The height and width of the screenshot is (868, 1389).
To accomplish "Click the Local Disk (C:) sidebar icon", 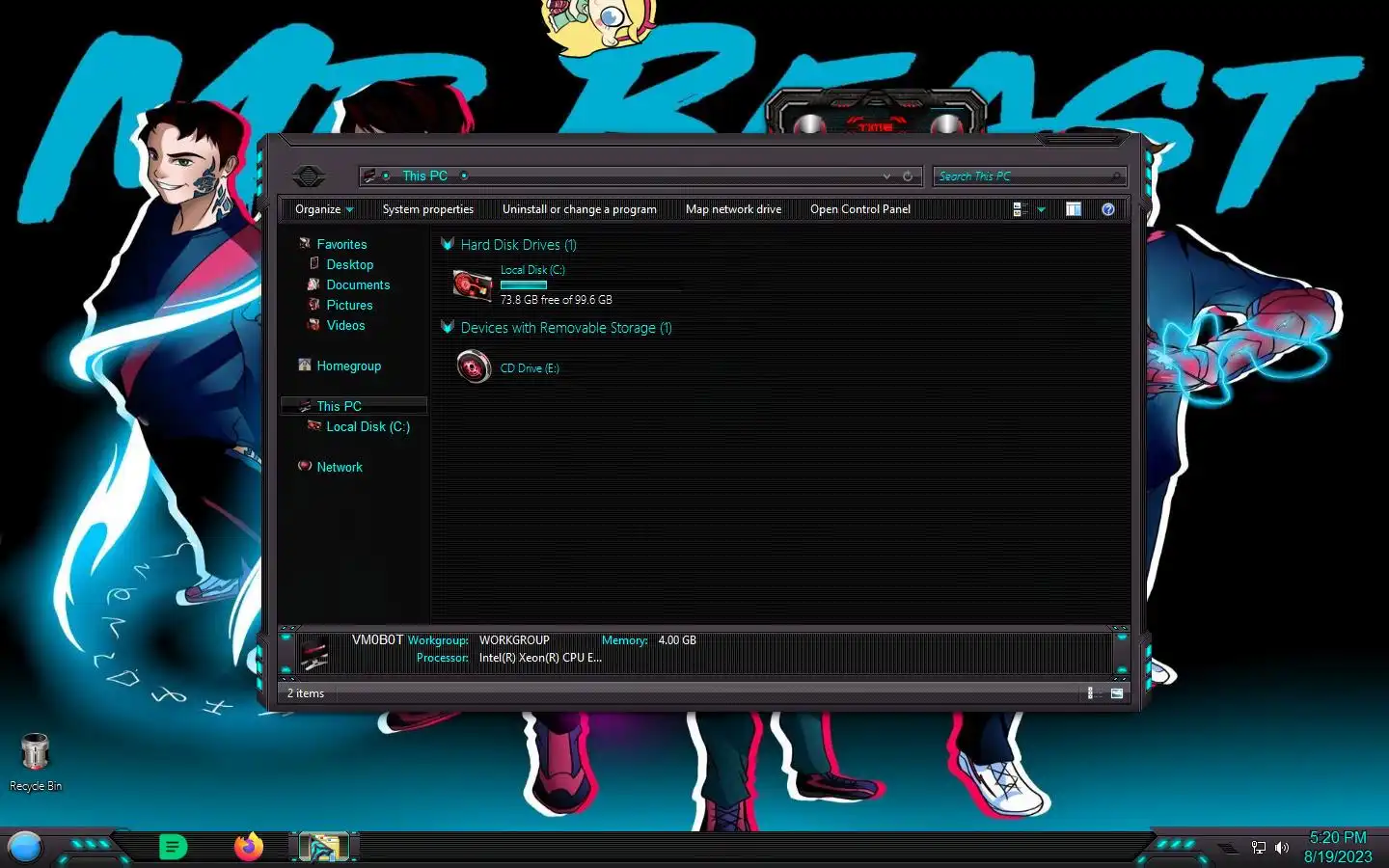I will click(313, 425).
